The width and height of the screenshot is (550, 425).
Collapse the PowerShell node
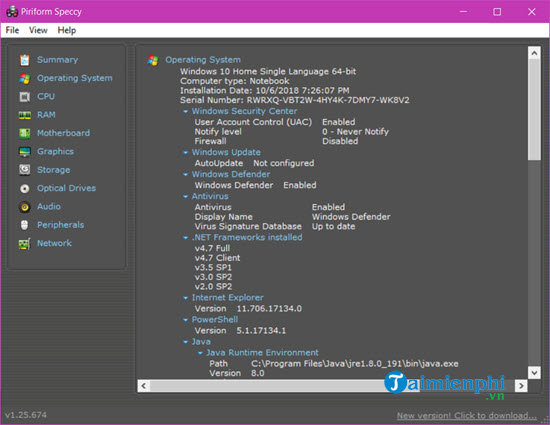(x=186, y=320)
